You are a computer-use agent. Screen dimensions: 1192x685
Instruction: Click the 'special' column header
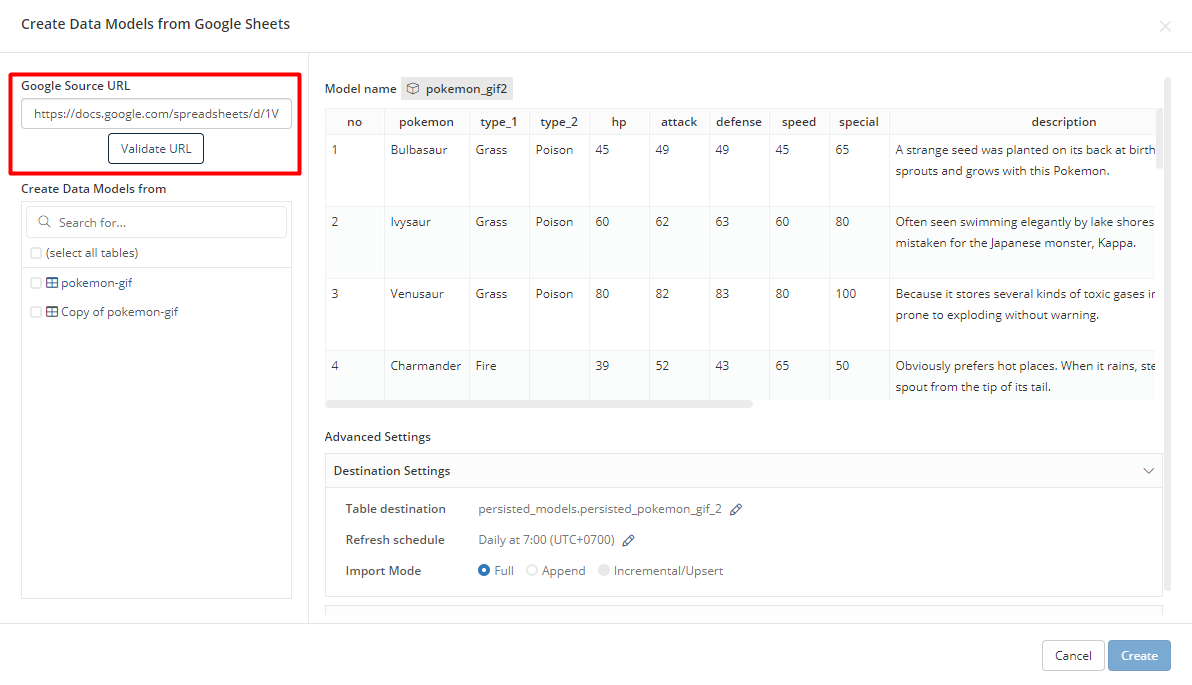[x=858, y=122]
